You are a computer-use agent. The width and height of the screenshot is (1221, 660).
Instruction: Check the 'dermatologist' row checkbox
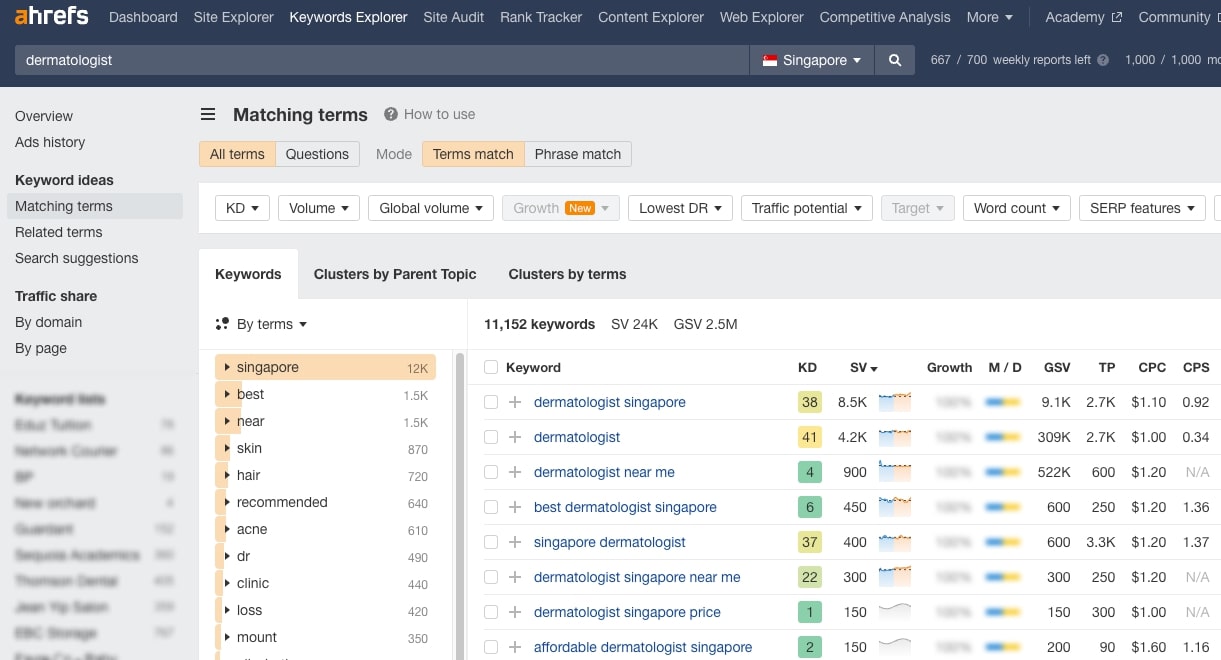(x=491, y=437)
